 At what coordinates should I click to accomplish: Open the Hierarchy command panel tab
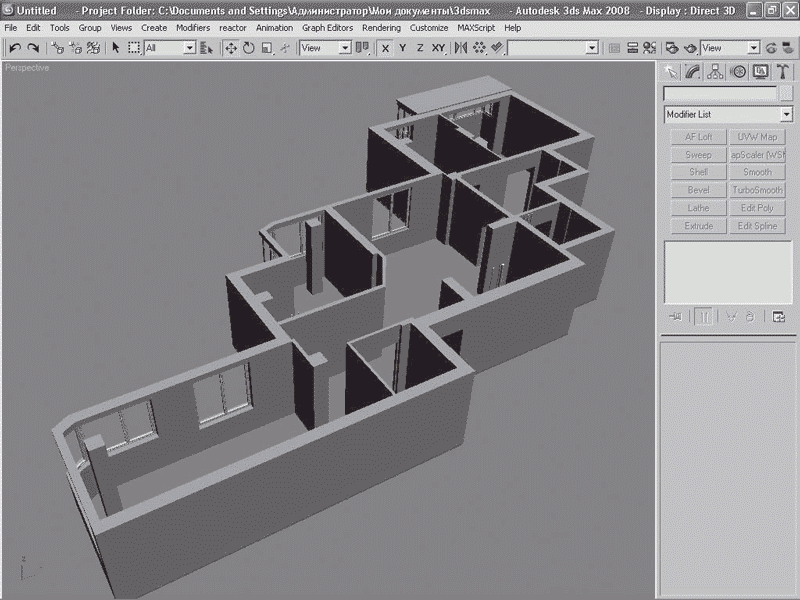(x=716, y=71)
